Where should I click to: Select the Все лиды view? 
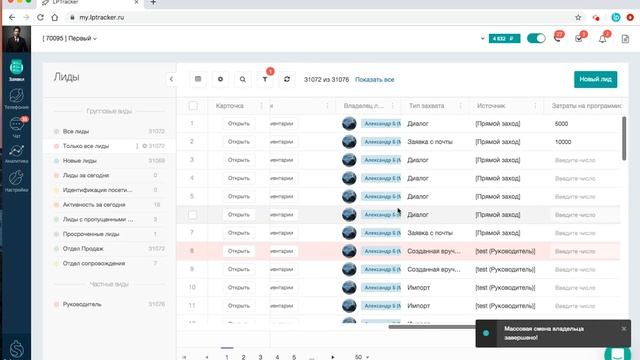(109, 131)
